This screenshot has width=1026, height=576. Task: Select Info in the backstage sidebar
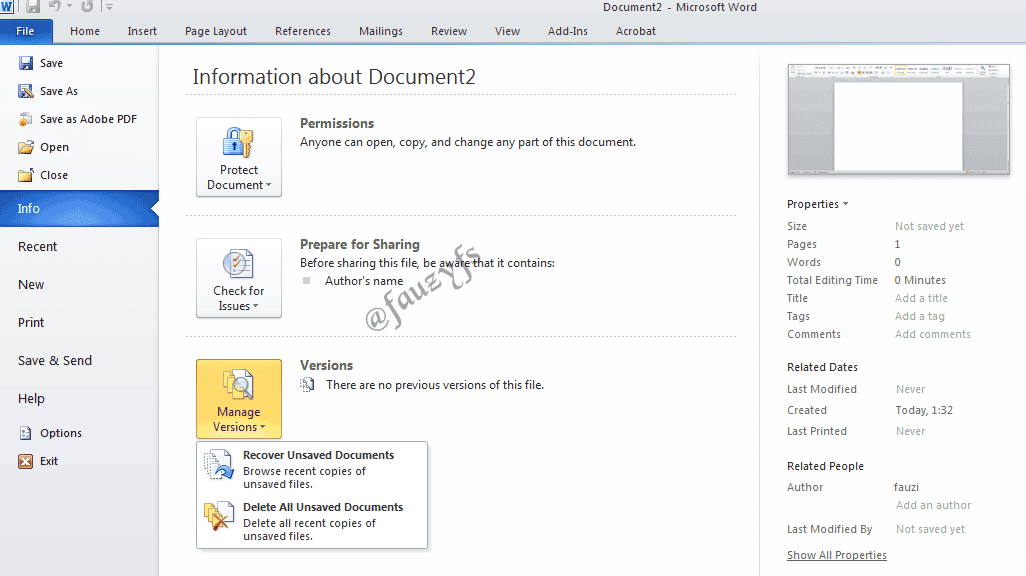click(x=79, y=208)
